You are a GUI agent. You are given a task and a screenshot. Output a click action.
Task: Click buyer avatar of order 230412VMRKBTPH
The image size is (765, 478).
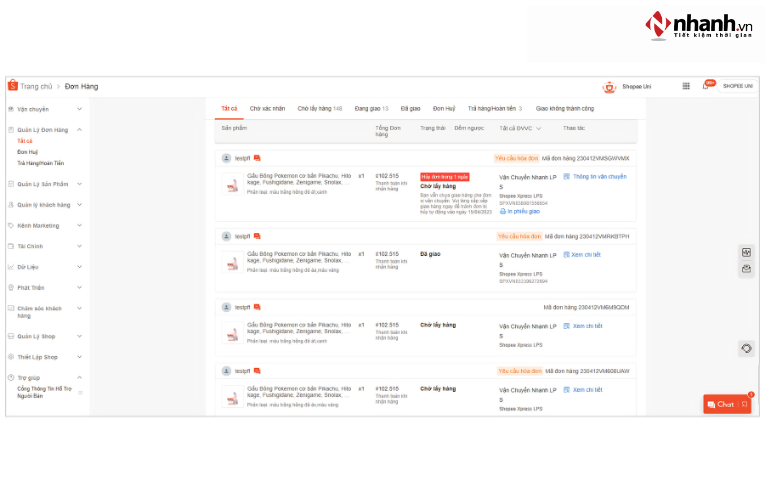pos(226,236)
